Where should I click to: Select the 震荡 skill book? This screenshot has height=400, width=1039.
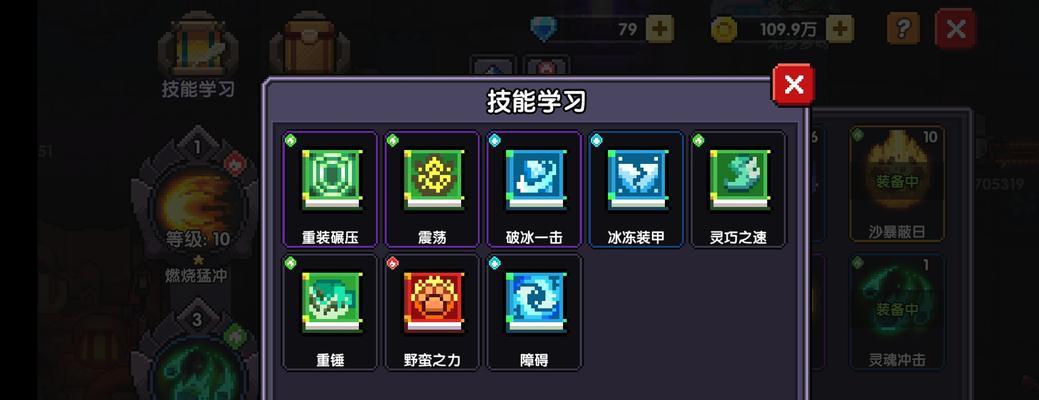coord(432,189)
